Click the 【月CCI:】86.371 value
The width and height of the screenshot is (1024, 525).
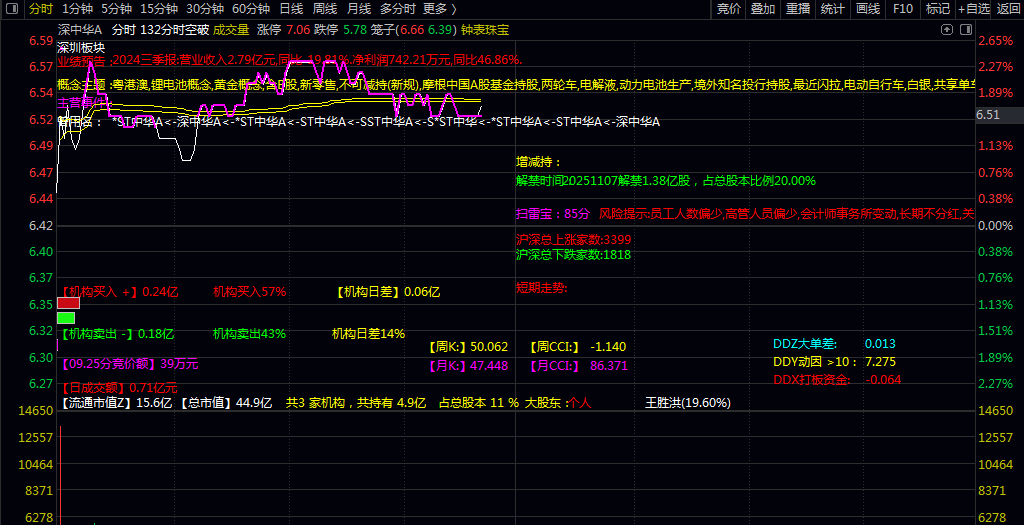(579, 366)
